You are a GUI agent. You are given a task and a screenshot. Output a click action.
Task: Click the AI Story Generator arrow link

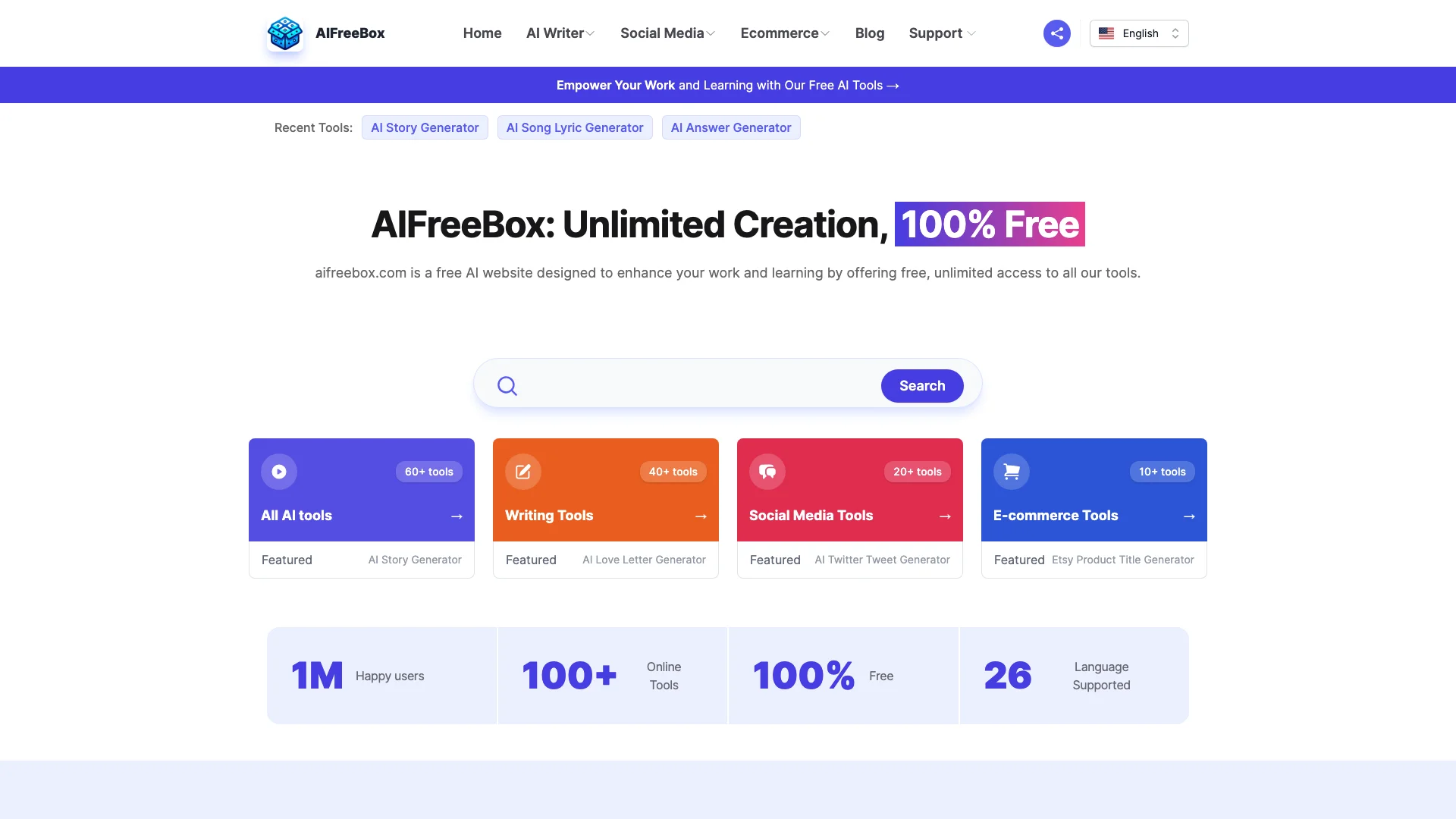click(414, 559)
